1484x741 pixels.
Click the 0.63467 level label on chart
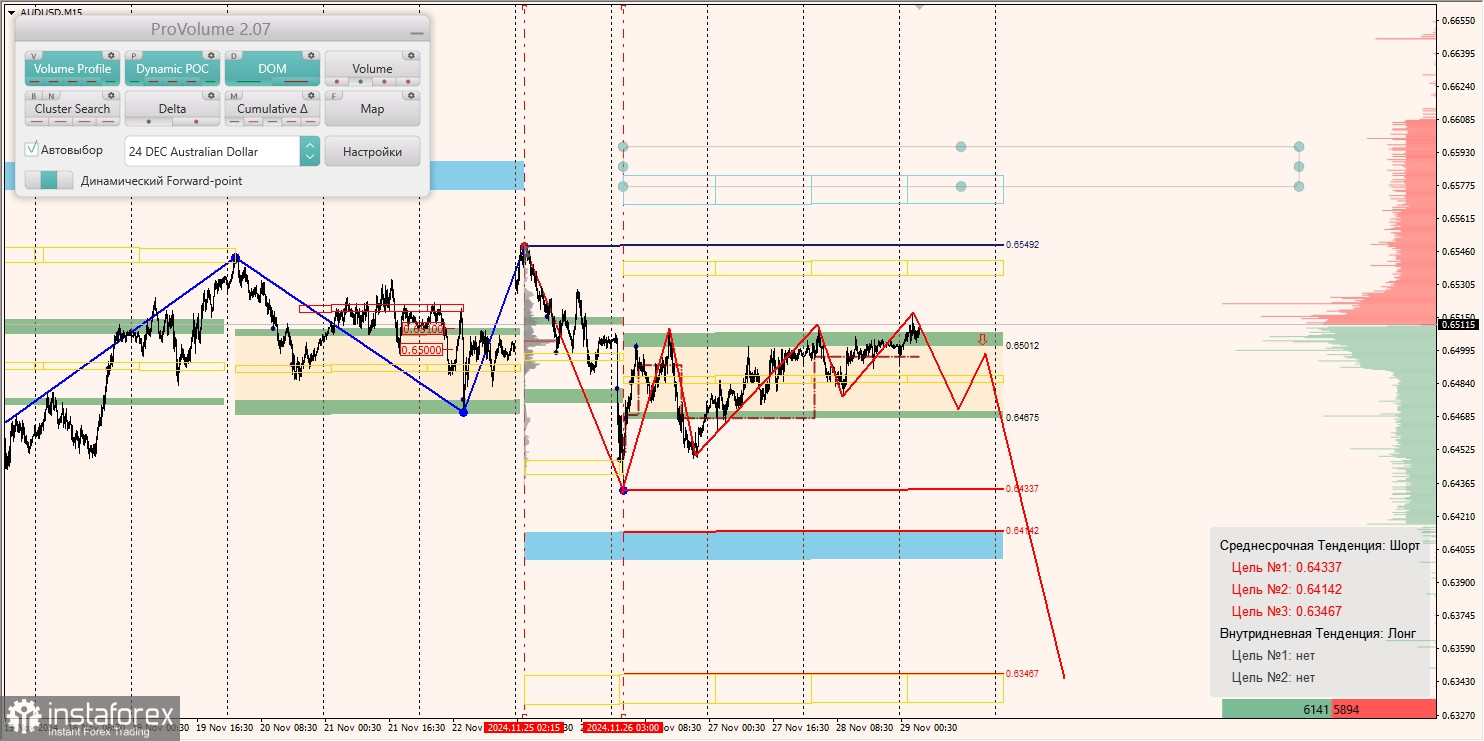[x=1022, y=674]
